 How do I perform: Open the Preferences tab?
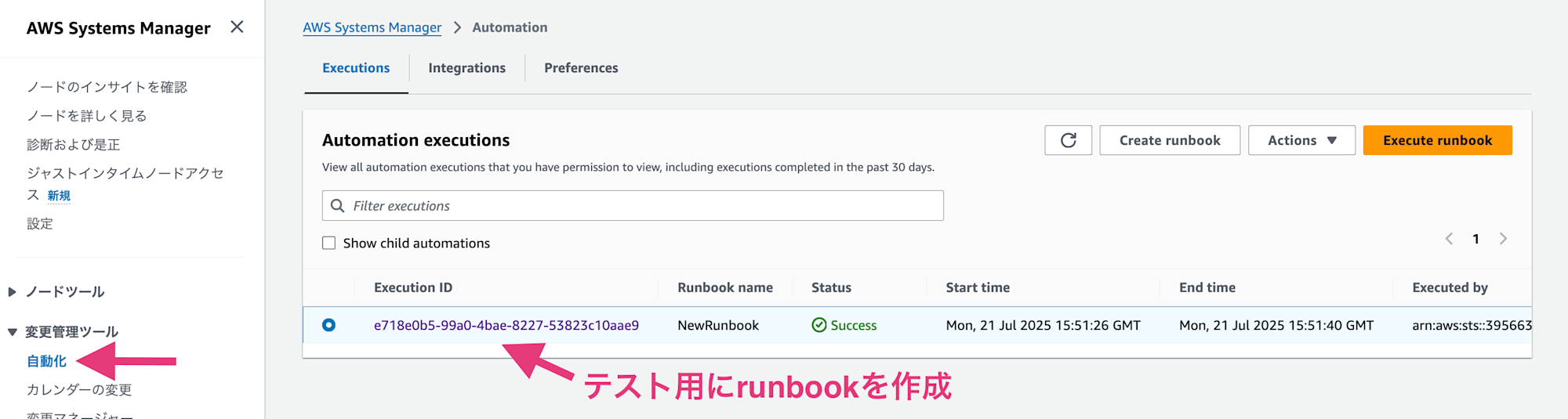pos(581,68)
